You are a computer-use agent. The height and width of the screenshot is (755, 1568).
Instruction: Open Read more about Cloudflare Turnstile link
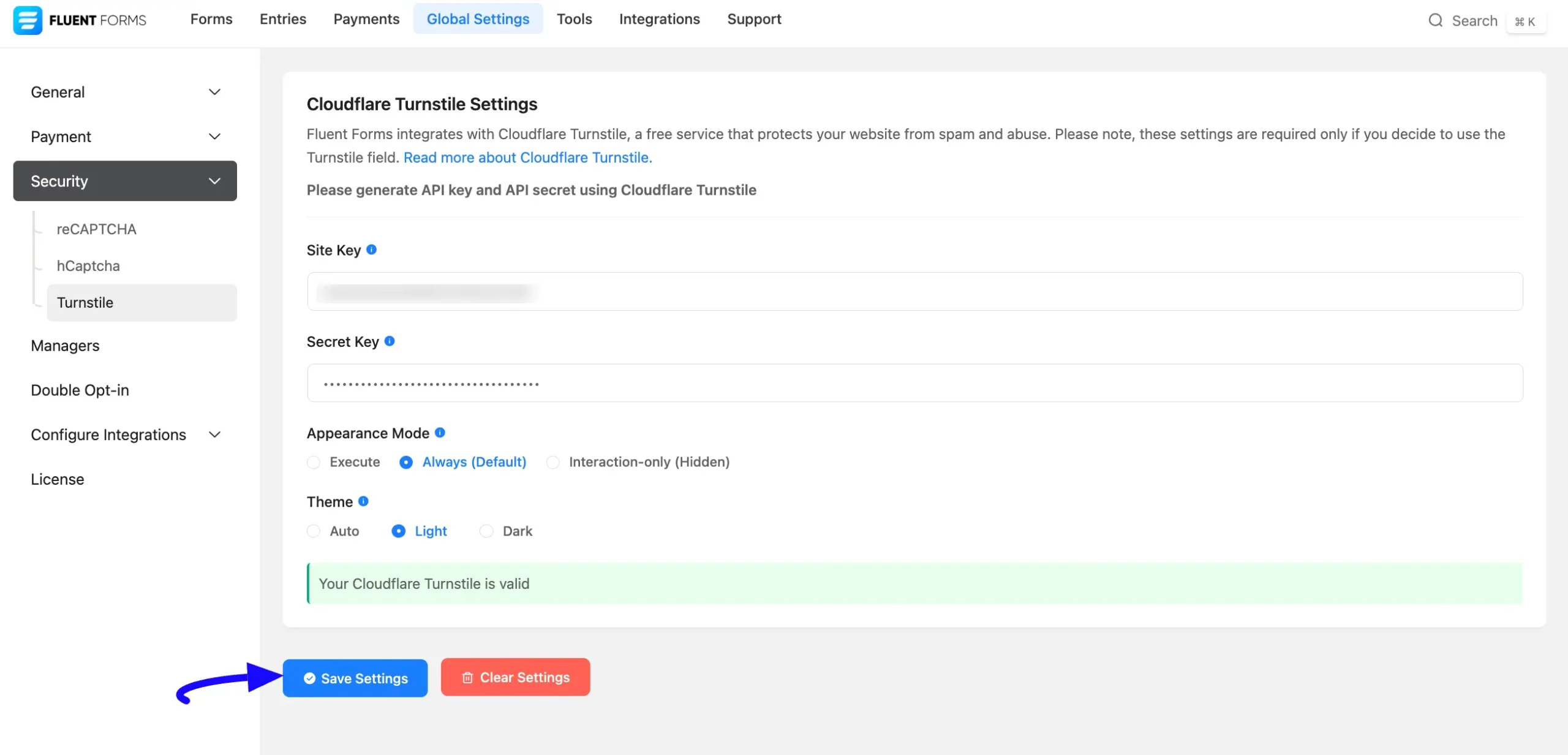[528, 157]
